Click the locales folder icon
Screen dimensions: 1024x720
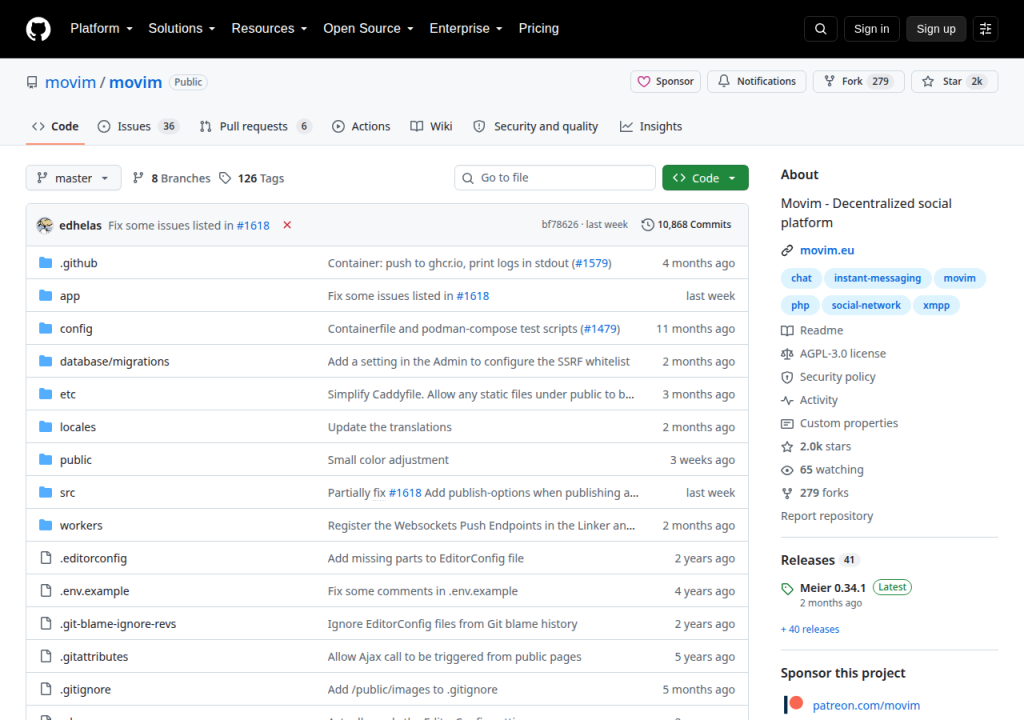[x=45, y=427]
